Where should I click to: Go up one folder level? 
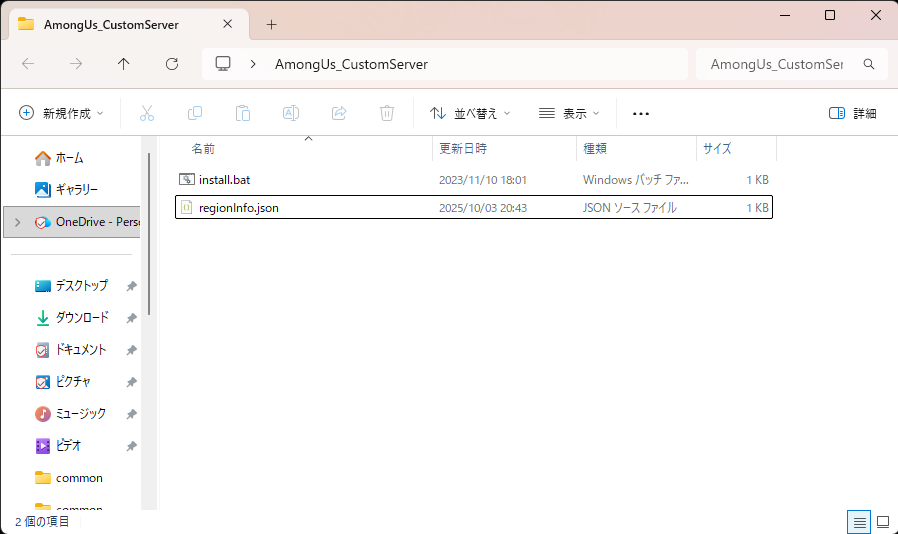click(x=124, y=64)
